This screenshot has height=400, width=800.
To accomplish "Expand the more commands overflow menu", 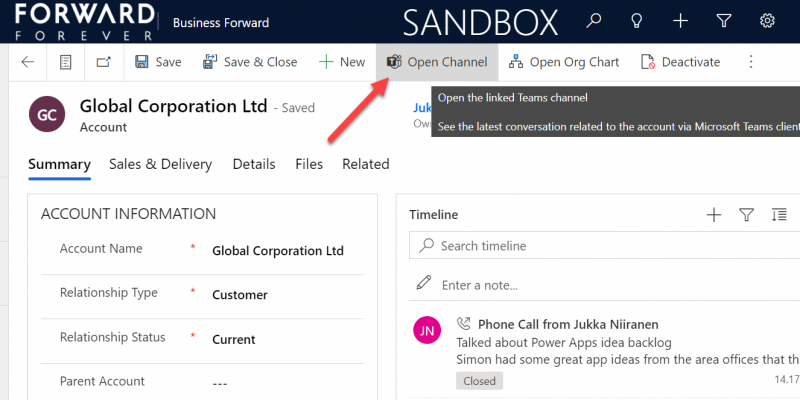I will point(751,62).
